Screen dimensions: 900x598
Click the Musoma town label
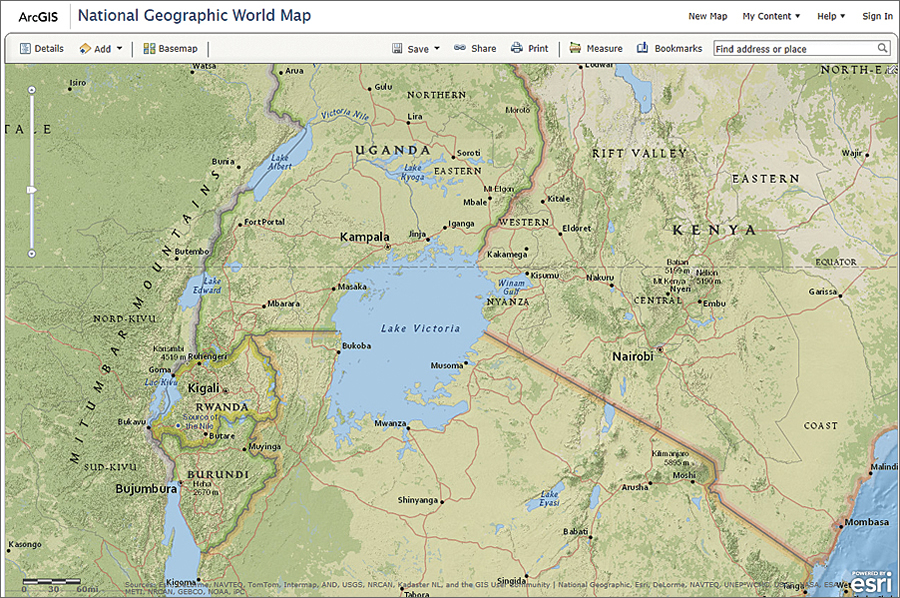447,366
